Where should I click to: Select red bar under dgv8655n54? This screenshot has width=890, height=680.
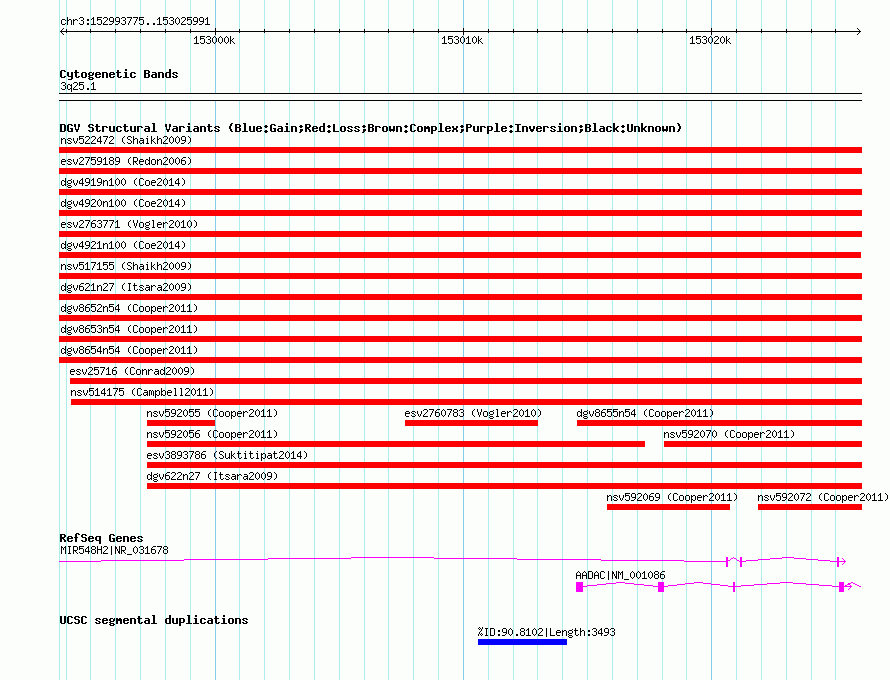[x=719, y=423]
